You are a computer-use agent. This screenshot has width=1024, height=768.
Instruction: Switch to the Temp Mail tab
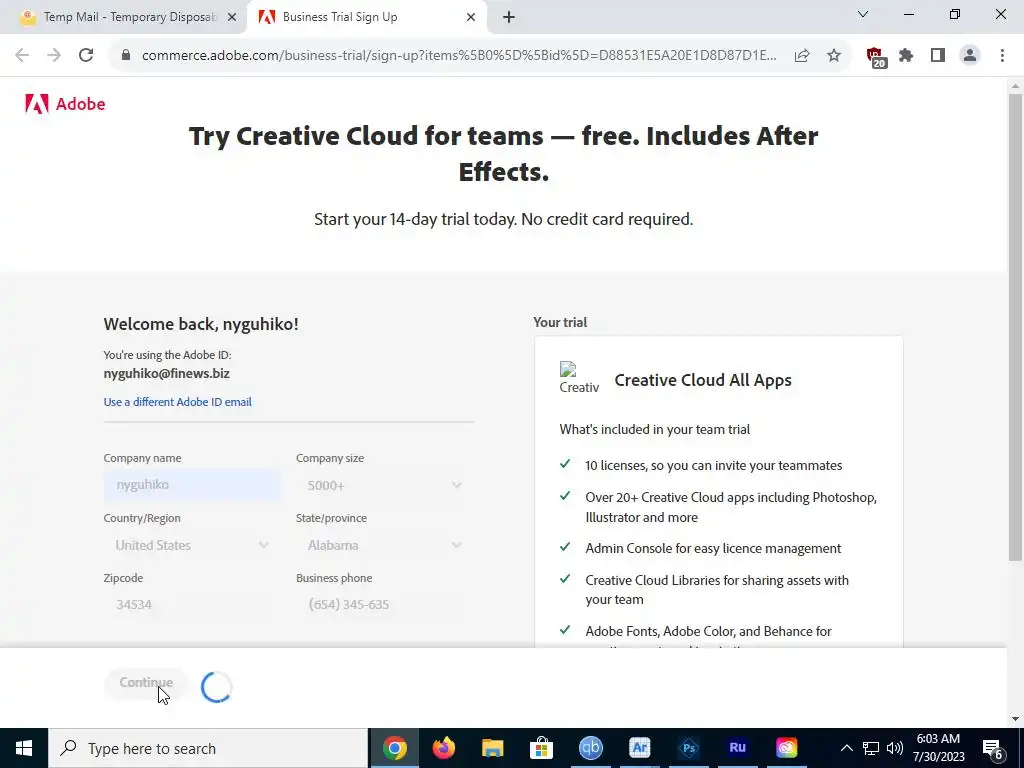click(124, 17)
